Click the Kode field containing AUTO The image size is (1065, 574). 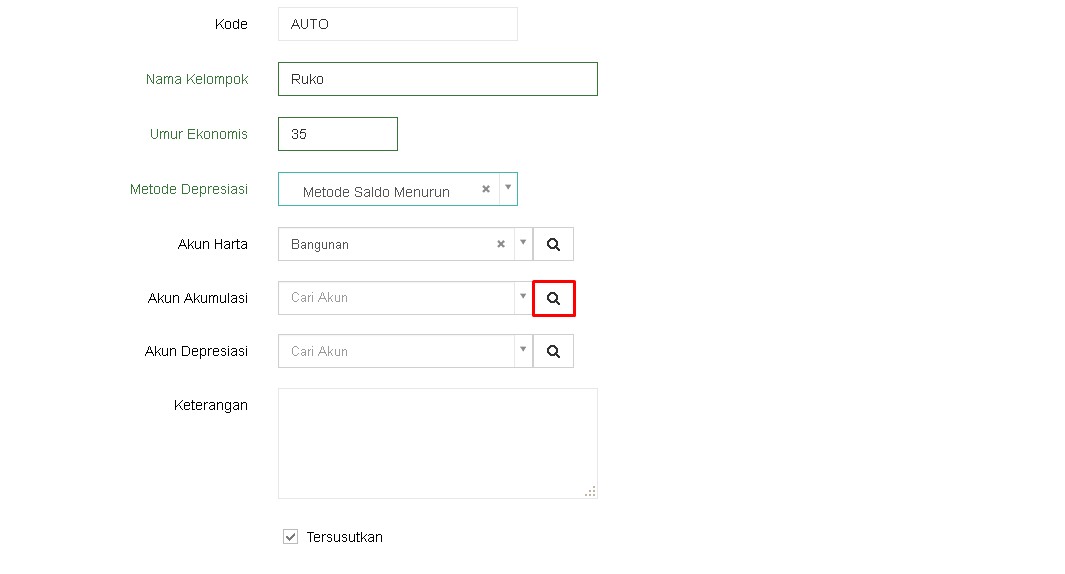pyautogui.click(x=397, y=24)
